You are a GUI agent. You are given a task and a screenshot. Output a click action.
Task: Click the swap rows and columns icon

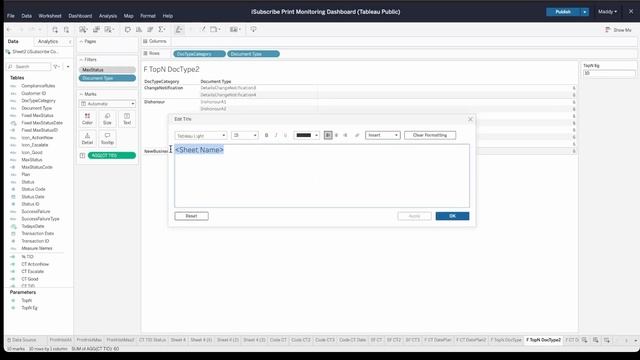(x=128, y=29)
